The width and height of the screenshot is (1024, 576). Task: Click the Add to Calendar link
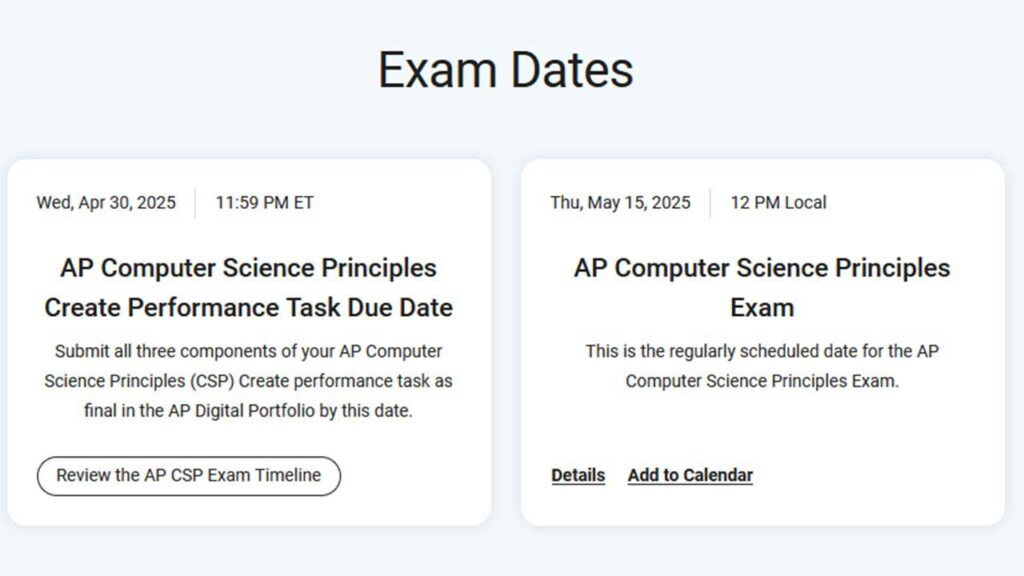690,475
